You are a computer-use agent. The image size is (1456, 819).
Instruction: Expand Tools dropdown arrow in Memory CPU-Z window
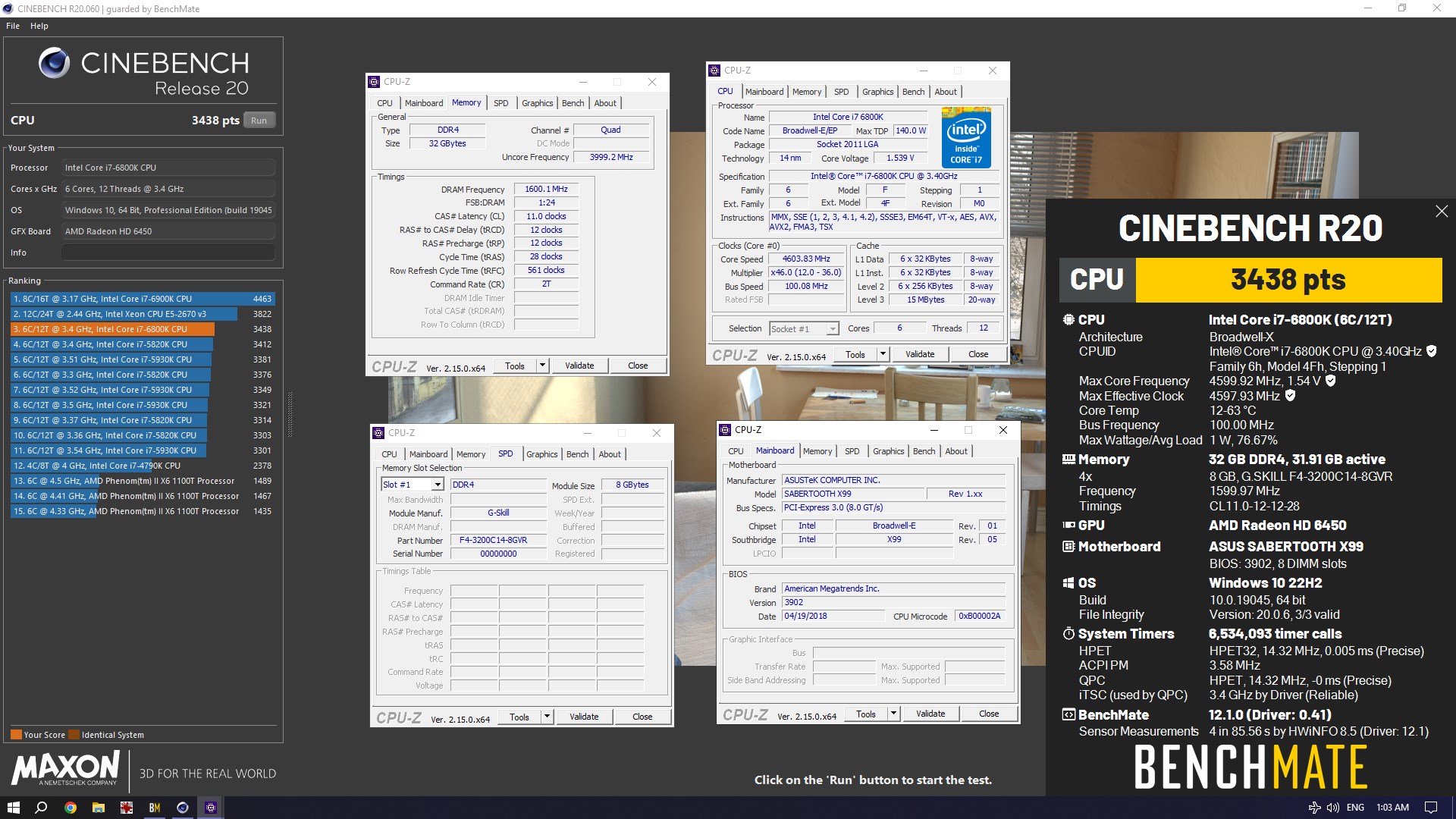(542, 366)
